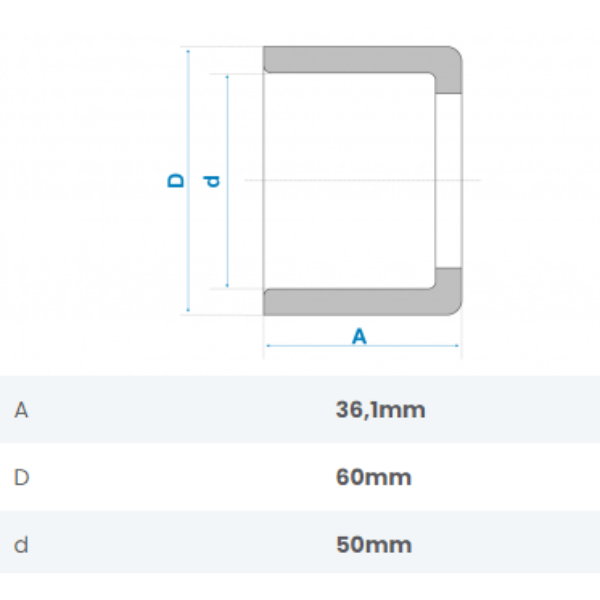Click the blue lowercase "d" diagram label
Image resolution: width=600 pixels, height=600 pixels.
click(211, 181)
